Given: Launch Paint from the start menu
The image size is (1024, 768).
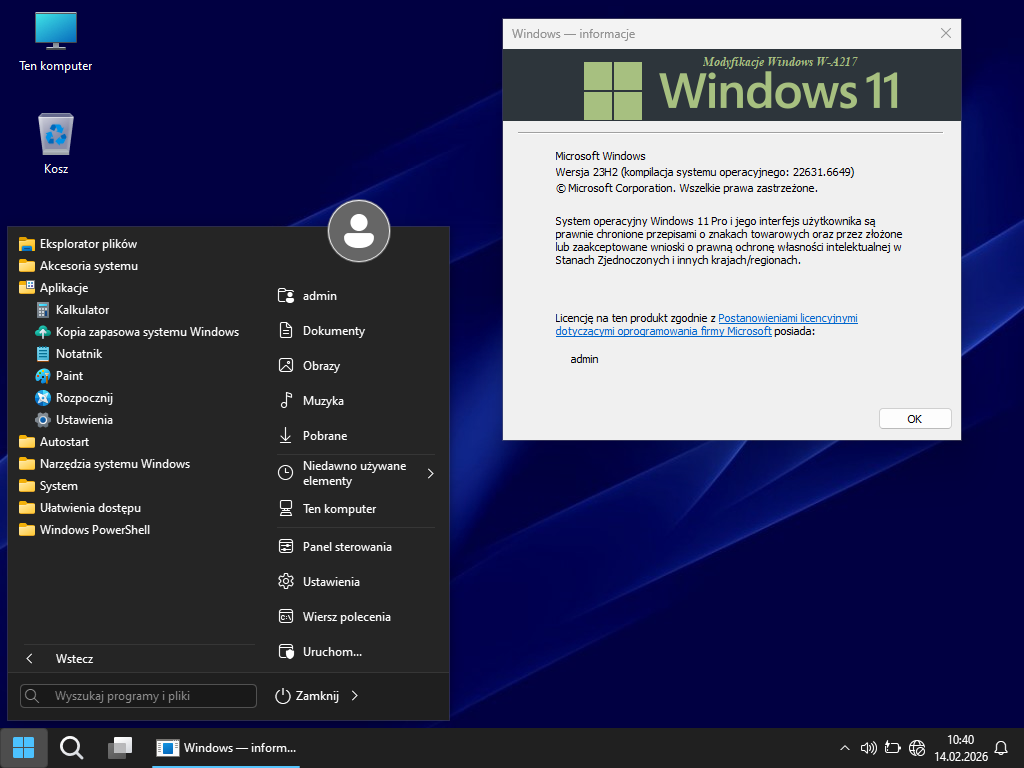Looking at the screenshot, I should [x=69, y=376].
